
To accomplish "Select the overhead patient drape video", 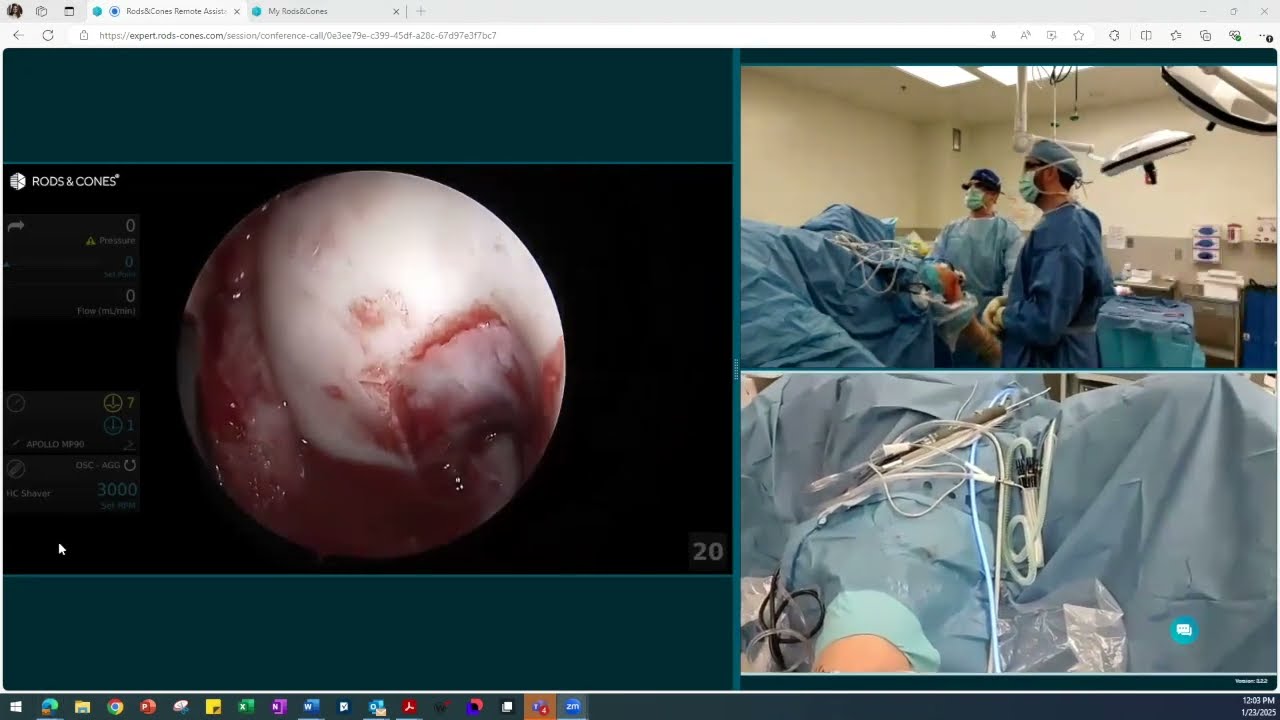I will [1008, 523].
